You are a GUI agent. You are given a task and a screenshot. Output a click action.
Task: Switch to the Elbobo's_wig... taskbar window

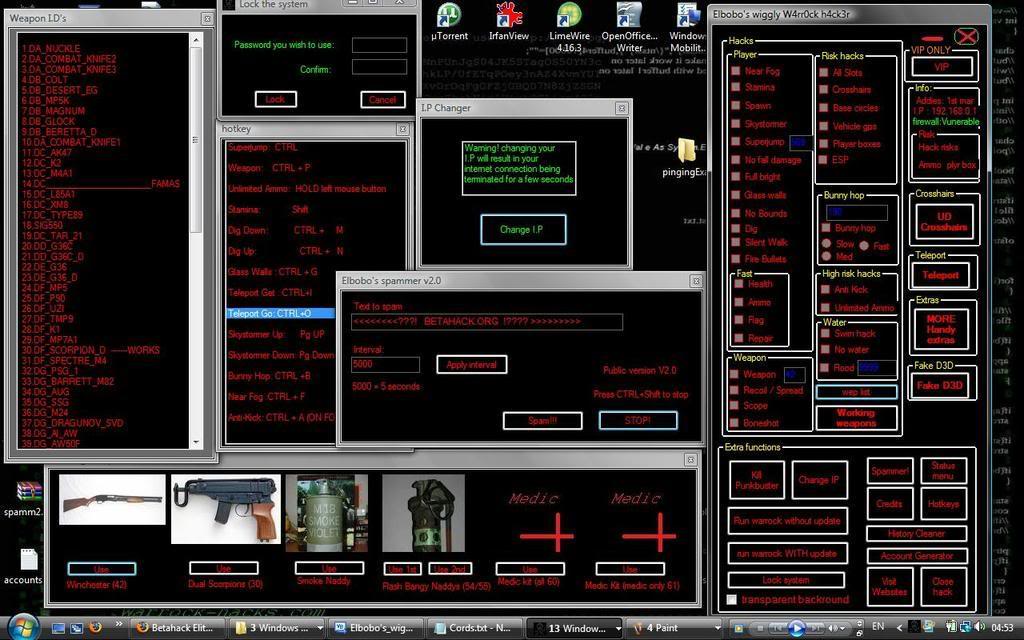click(x=375, y=628)
